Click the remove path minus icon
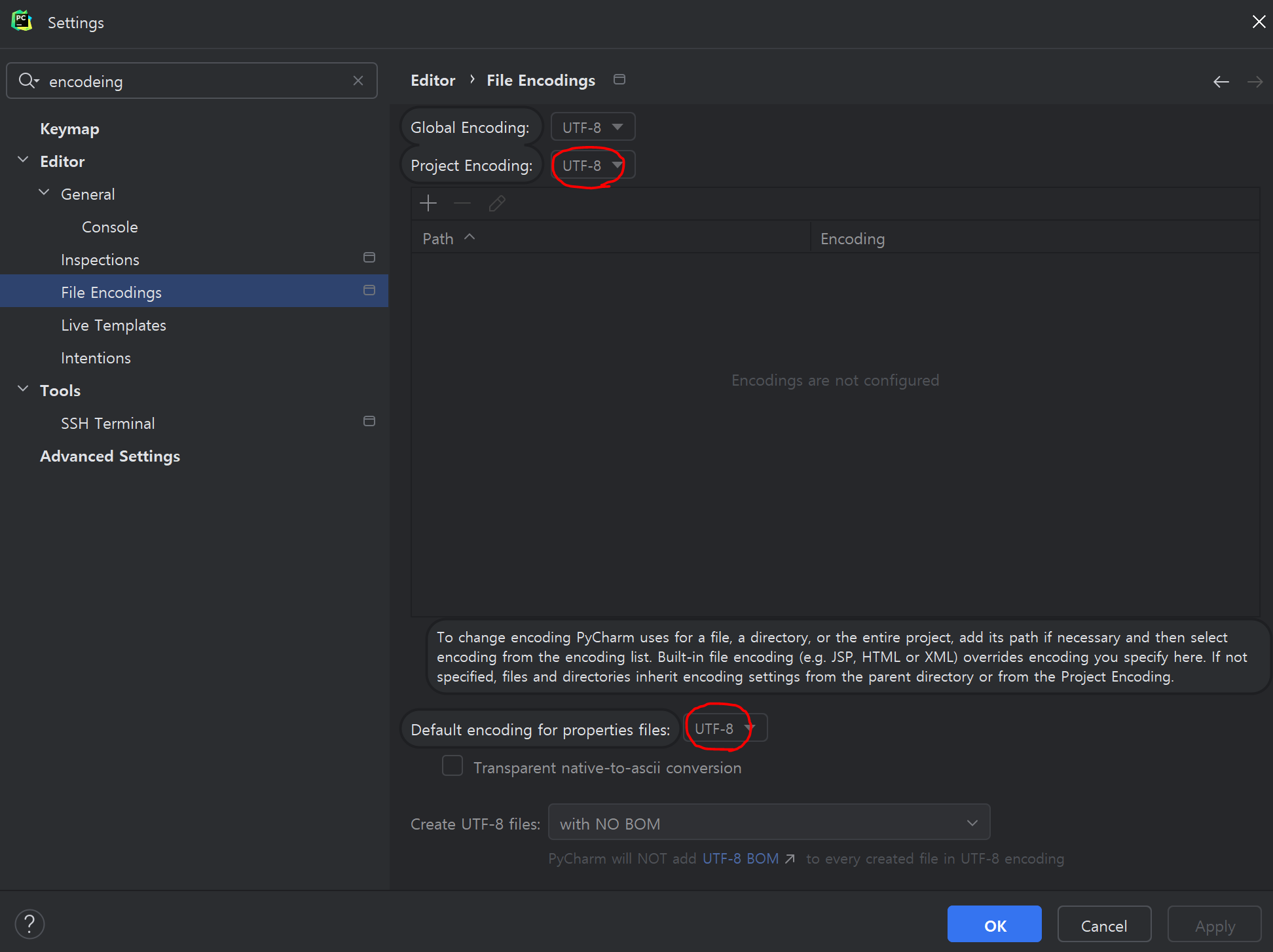Viewport: 1273px width, 952px height. [462, 204]
